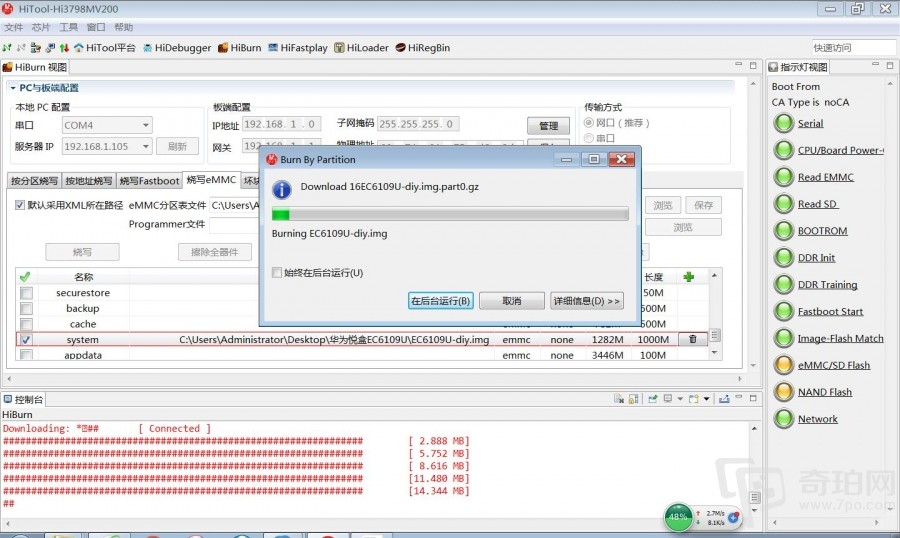Open the 芯片 menu
This screenshot has height=538, width=900.
41,27
